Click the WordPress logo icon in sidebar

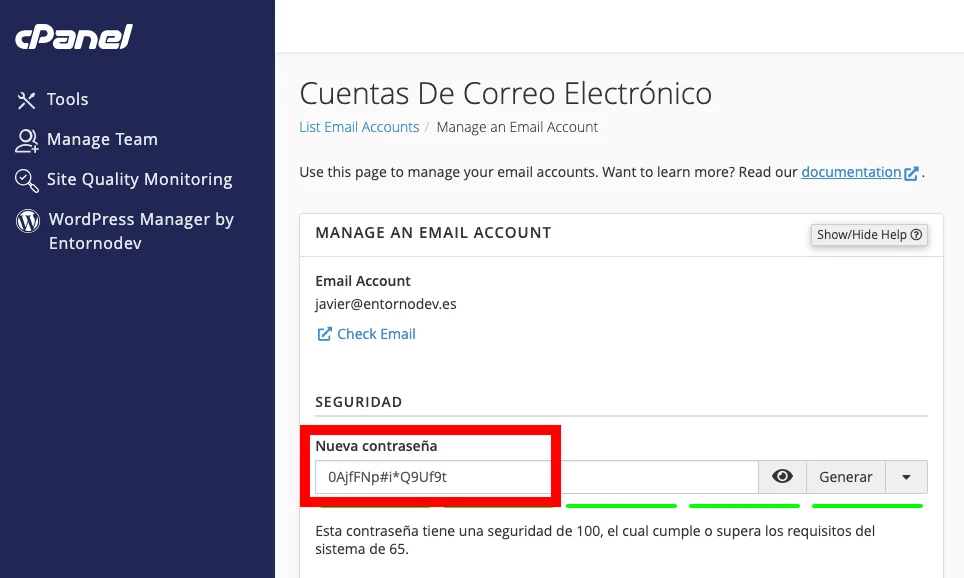28,220
